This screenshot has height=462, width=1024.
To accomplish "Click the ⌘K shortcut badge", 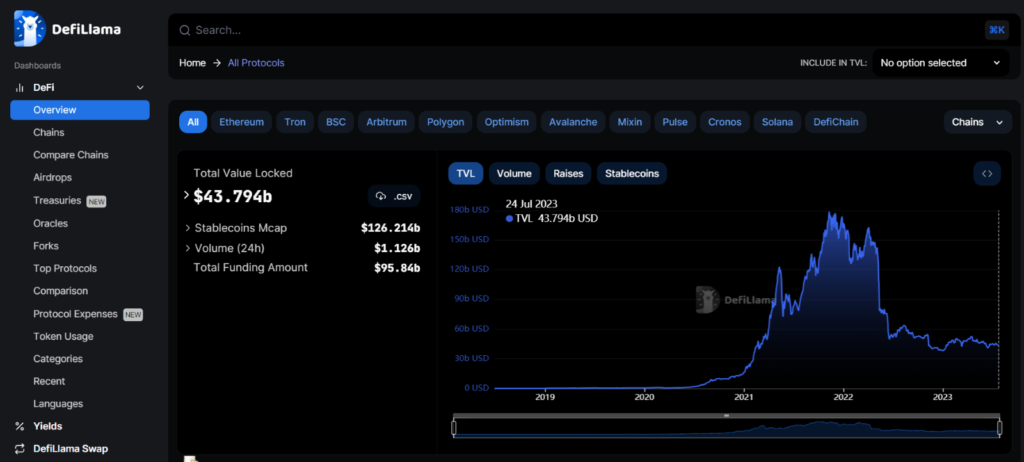I will click(996, 30).
